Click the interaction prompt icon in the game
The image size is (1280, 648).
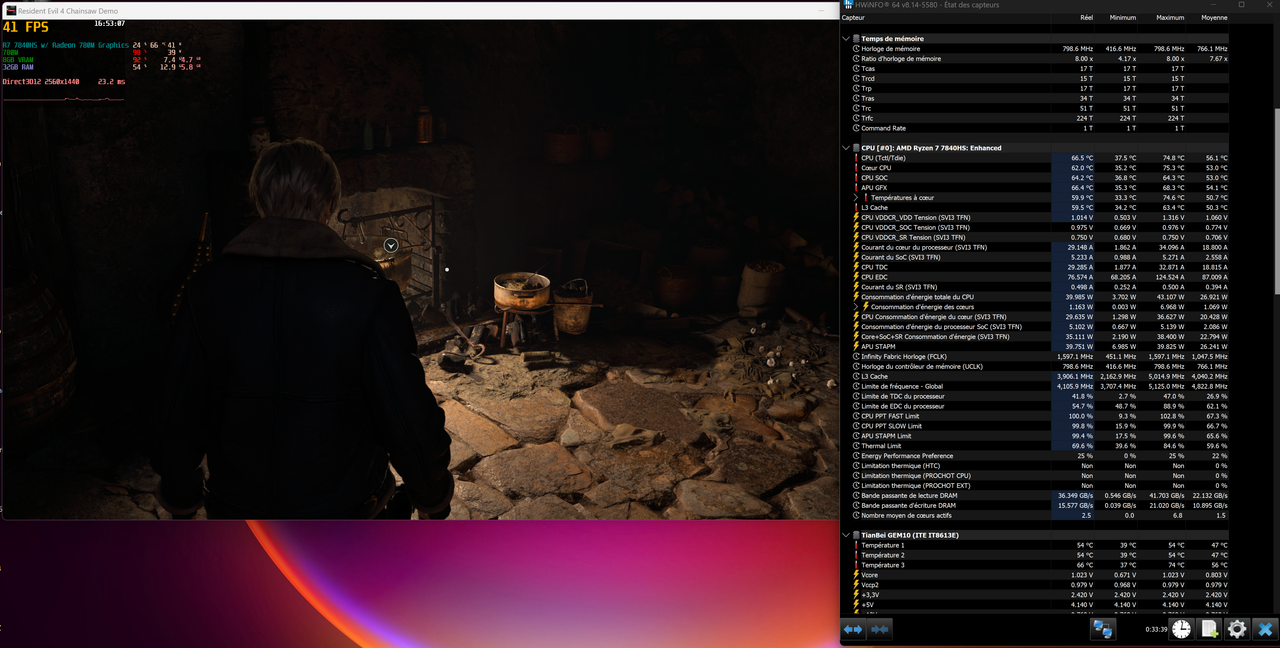[x=391, y=245]
